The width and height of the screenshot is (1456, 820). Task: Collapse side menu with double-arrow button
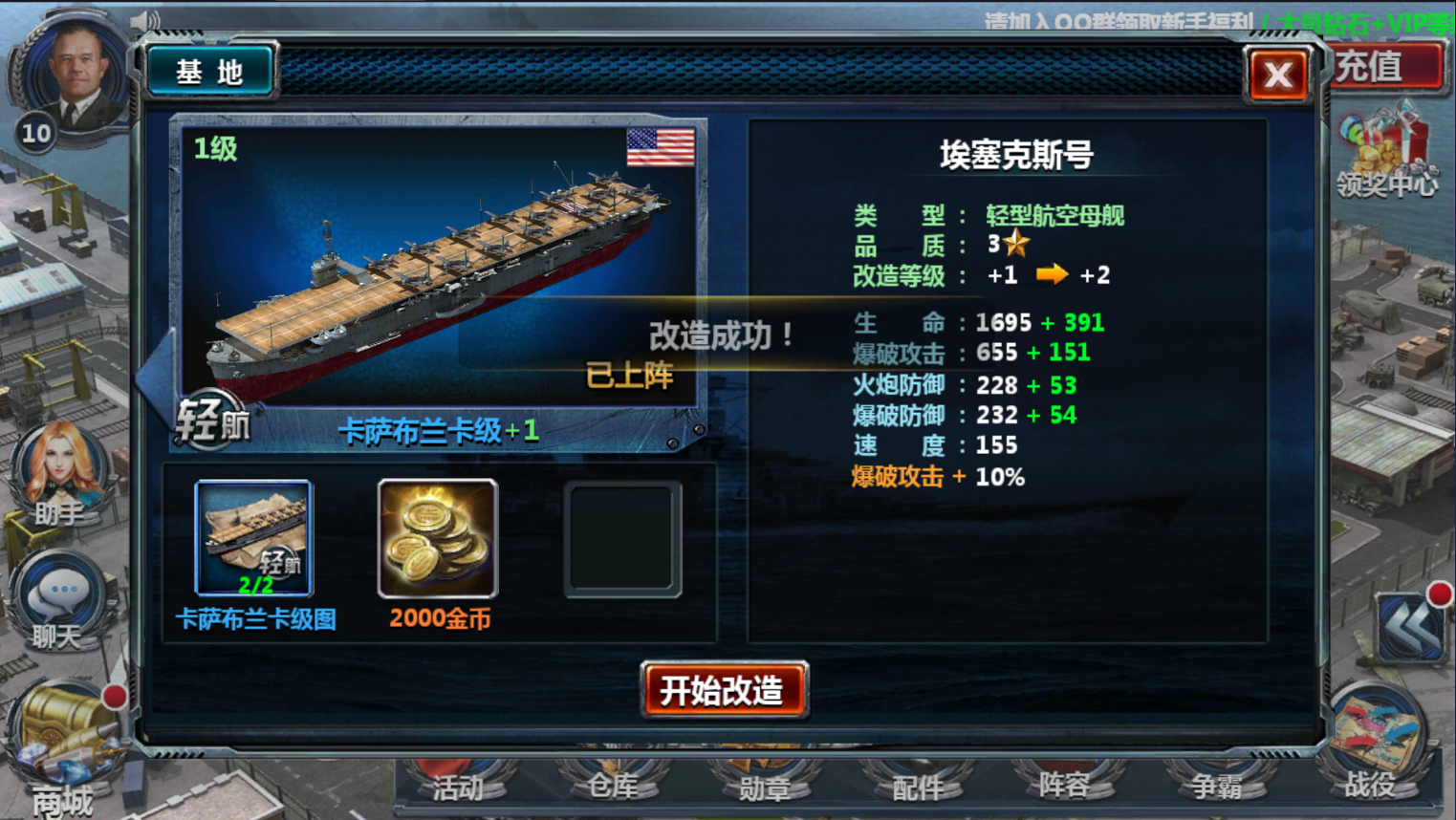tap(1409, 629)
